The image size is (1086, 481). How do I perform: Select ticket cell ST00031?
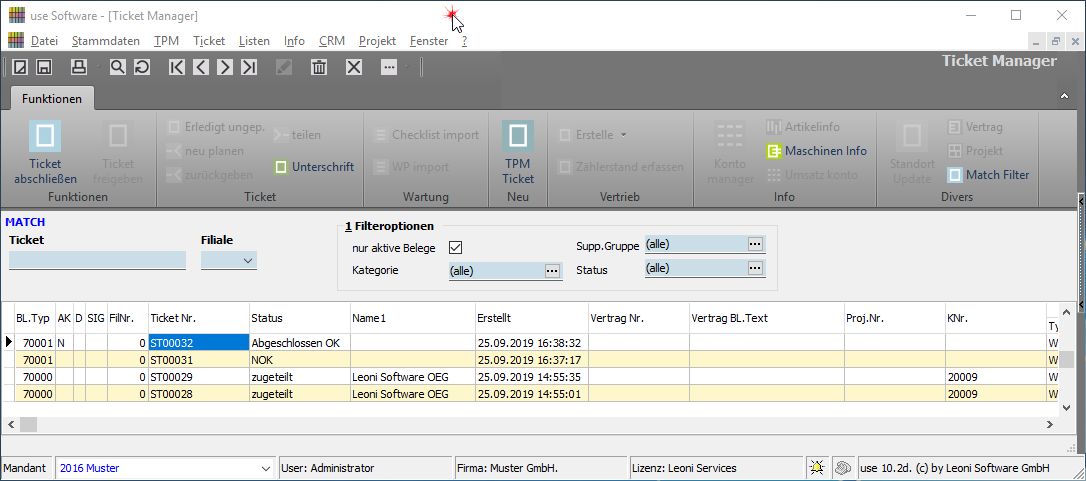coord(199,360)
